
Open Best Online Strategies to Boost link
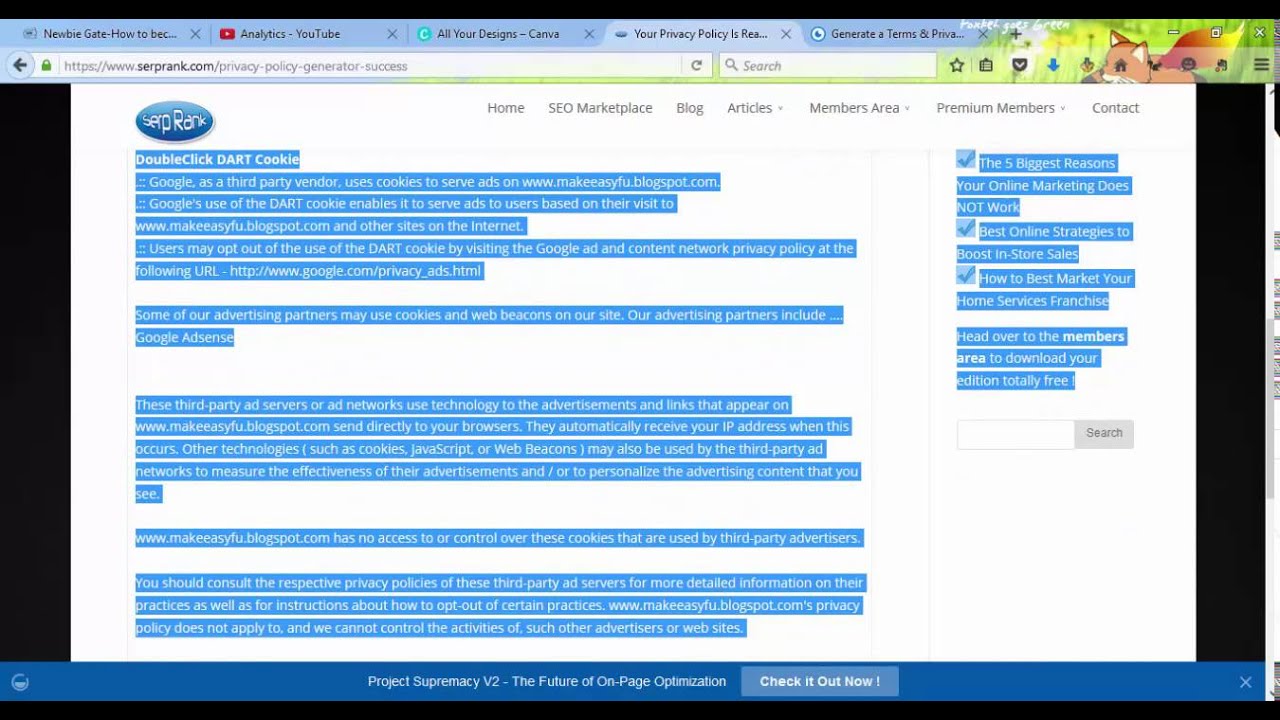pos(1043,243)
